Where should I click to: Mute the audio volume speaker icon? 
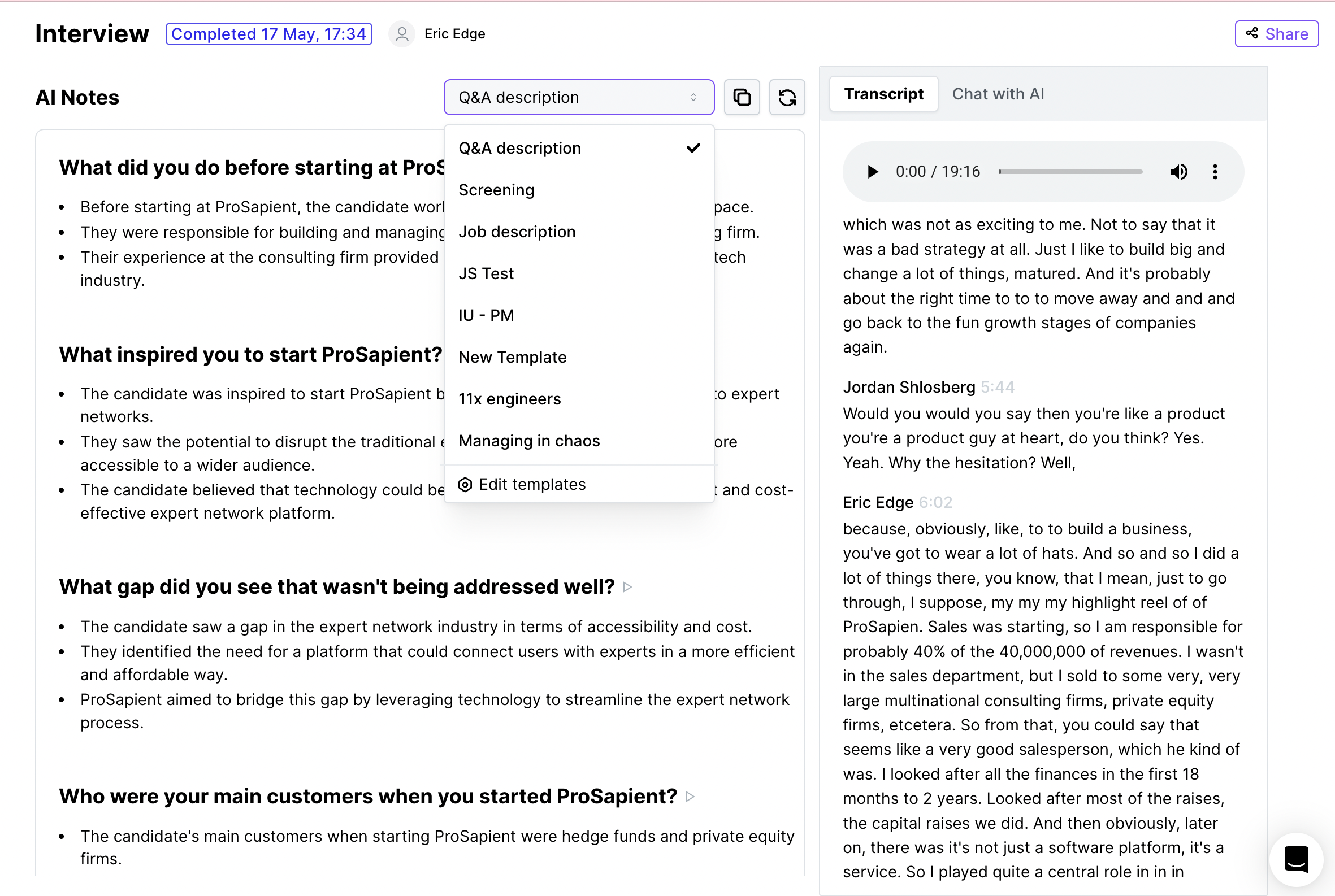click(x=1178, y=171)
